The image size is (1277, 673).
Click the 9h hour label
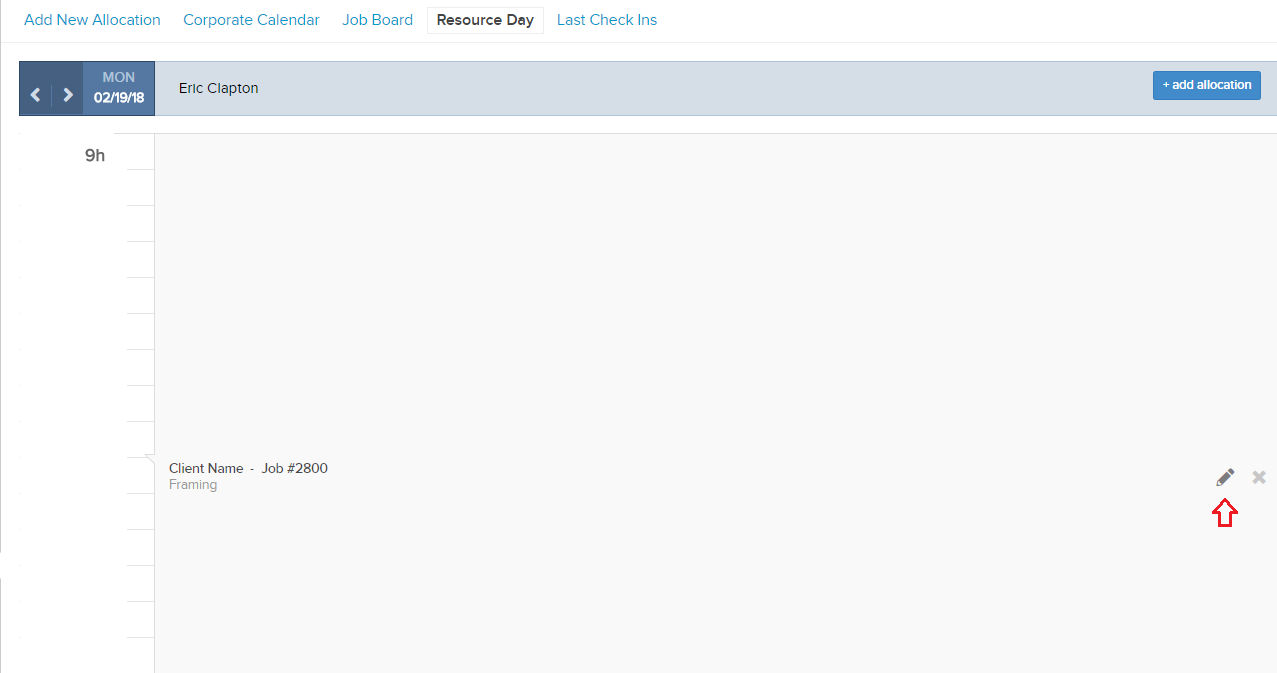[x=95, y=155]
